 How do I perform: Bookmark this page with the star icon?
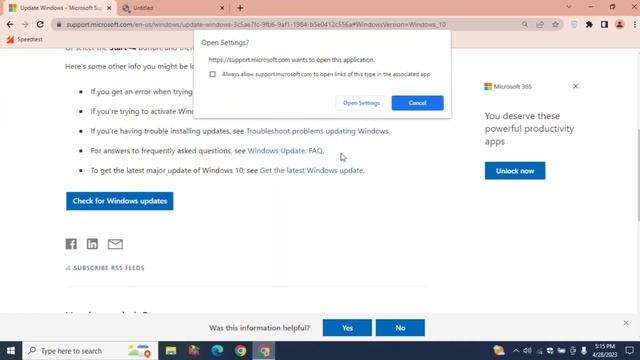coord(555,24)
